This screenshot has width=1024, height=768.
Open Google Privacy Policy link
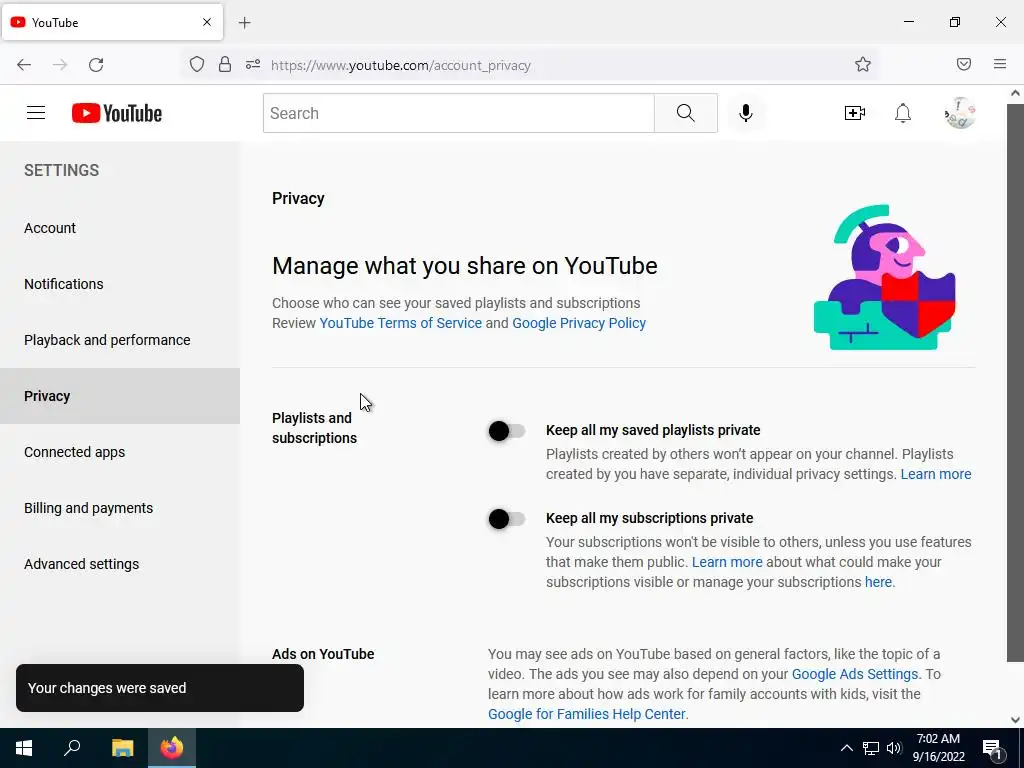[579, 323]
